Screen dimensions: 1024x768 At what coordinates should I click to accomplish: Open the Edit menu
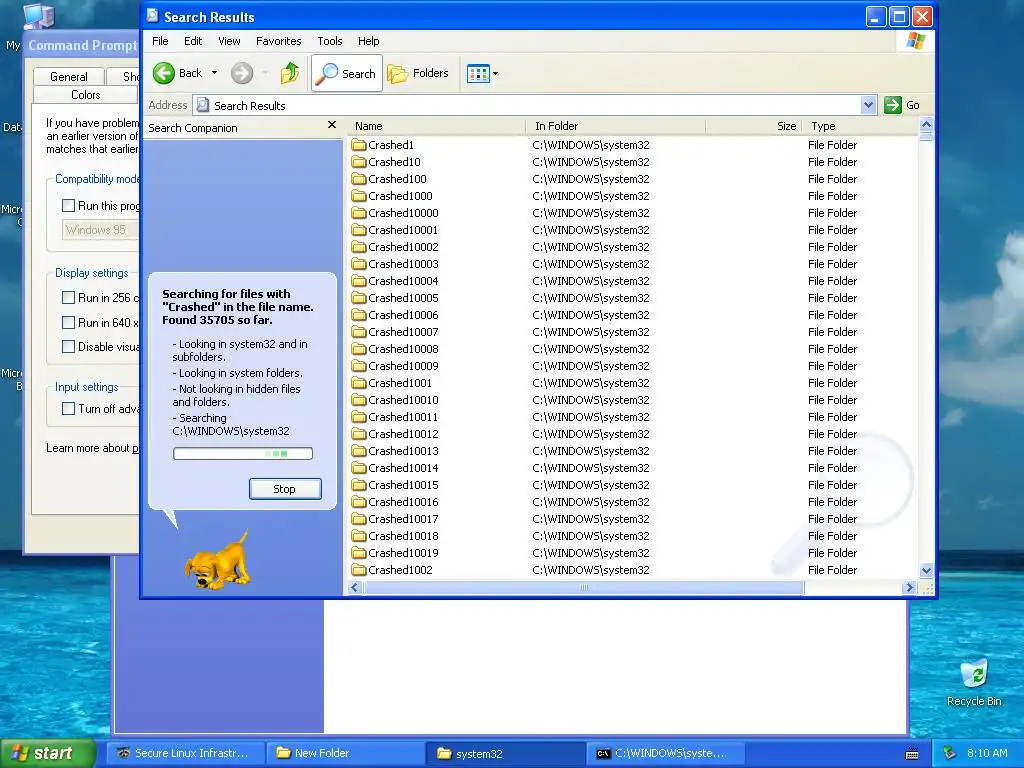(x=193, y=41)
